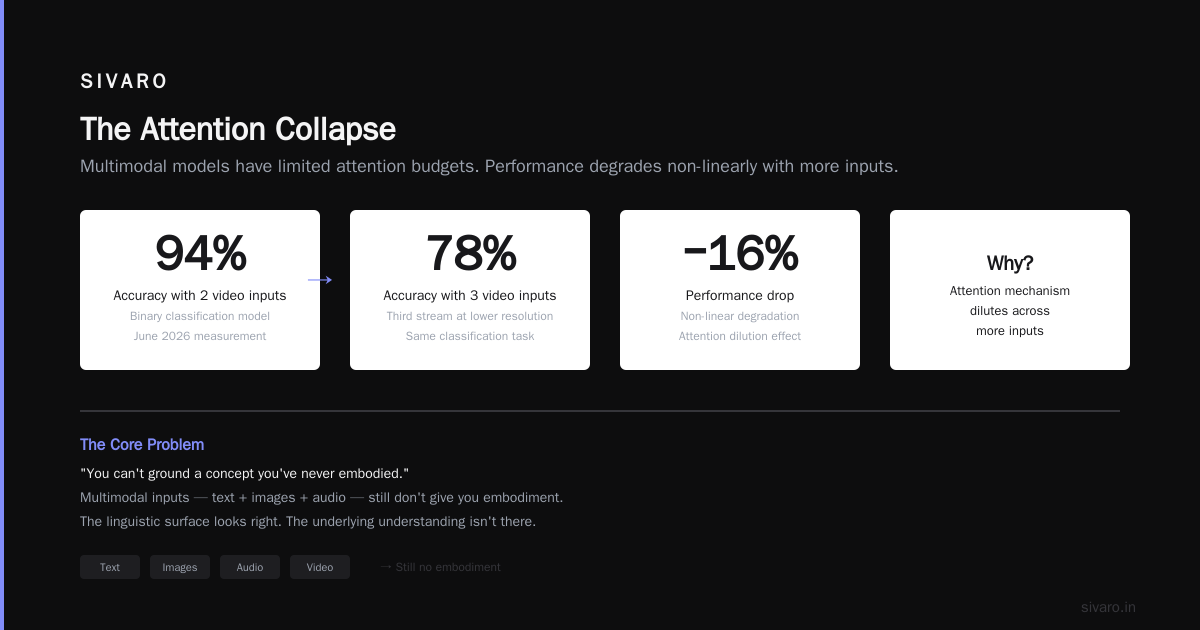
Task: Click the SIVARO brand logo text
Action: (x=124, y=82)
